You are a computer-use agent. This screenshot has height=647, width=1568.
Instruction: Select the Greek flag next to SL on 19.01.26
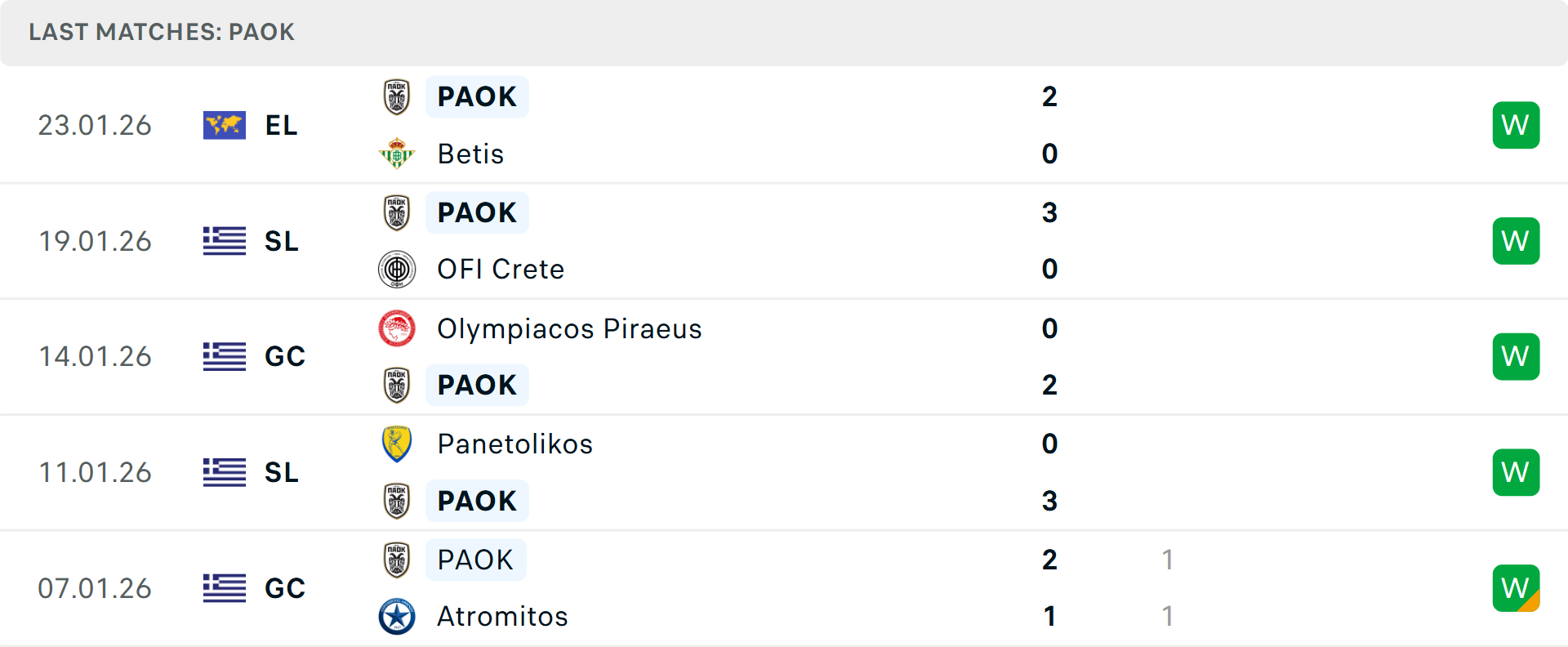224,241
